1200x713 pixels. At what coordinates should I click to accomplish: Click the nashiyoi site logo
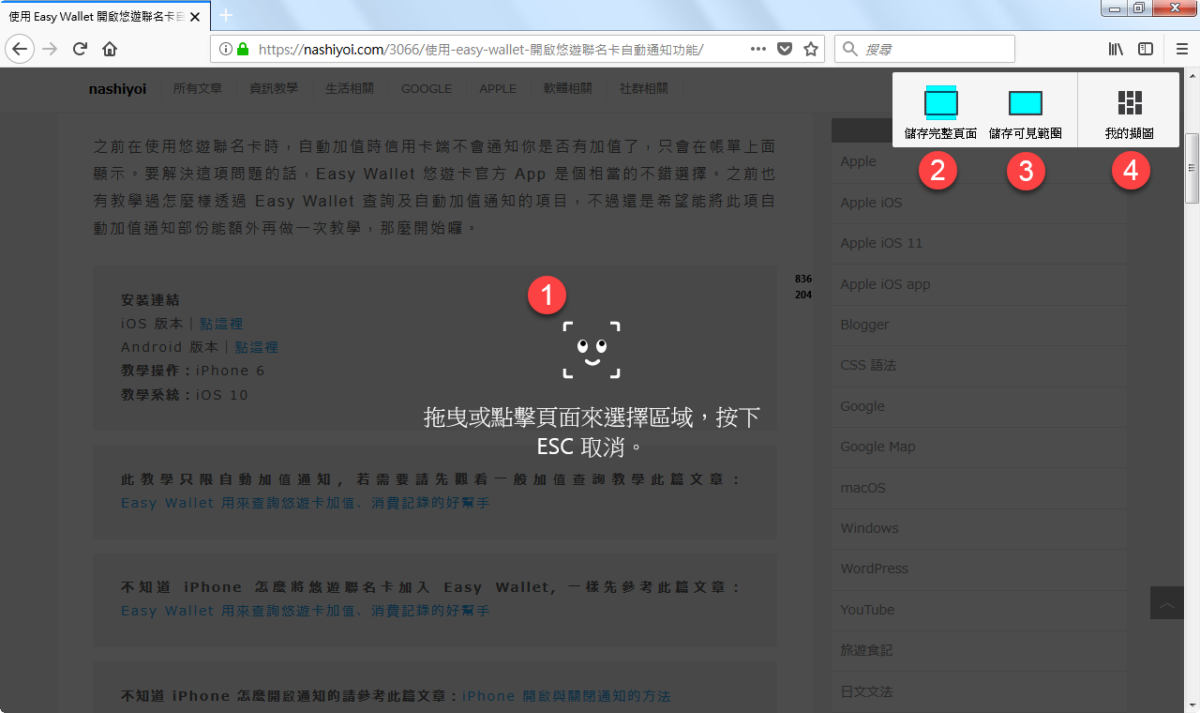click(x=117, y=88)
